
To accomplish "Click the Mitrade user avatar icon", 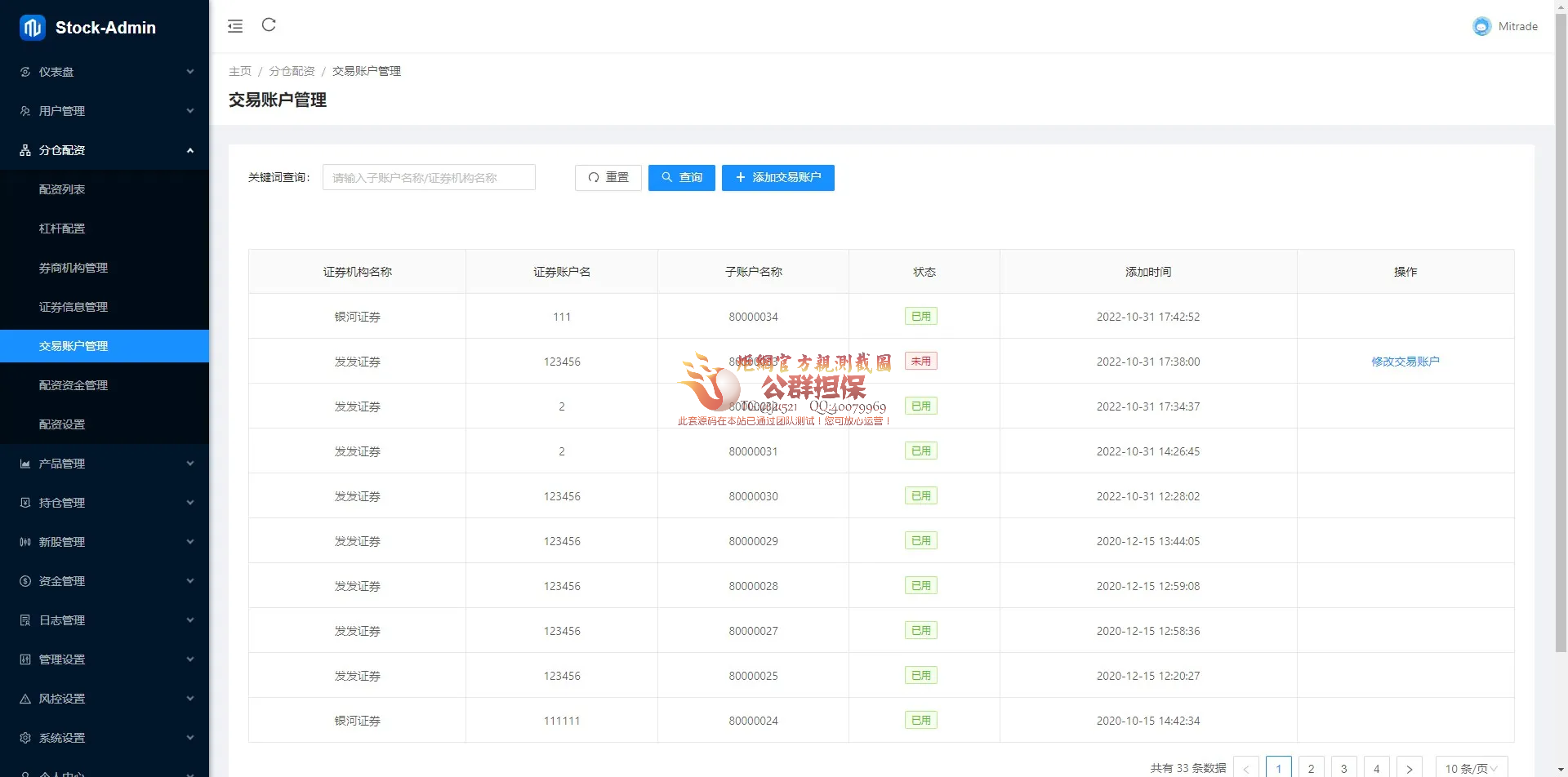I will [1481, 27].
